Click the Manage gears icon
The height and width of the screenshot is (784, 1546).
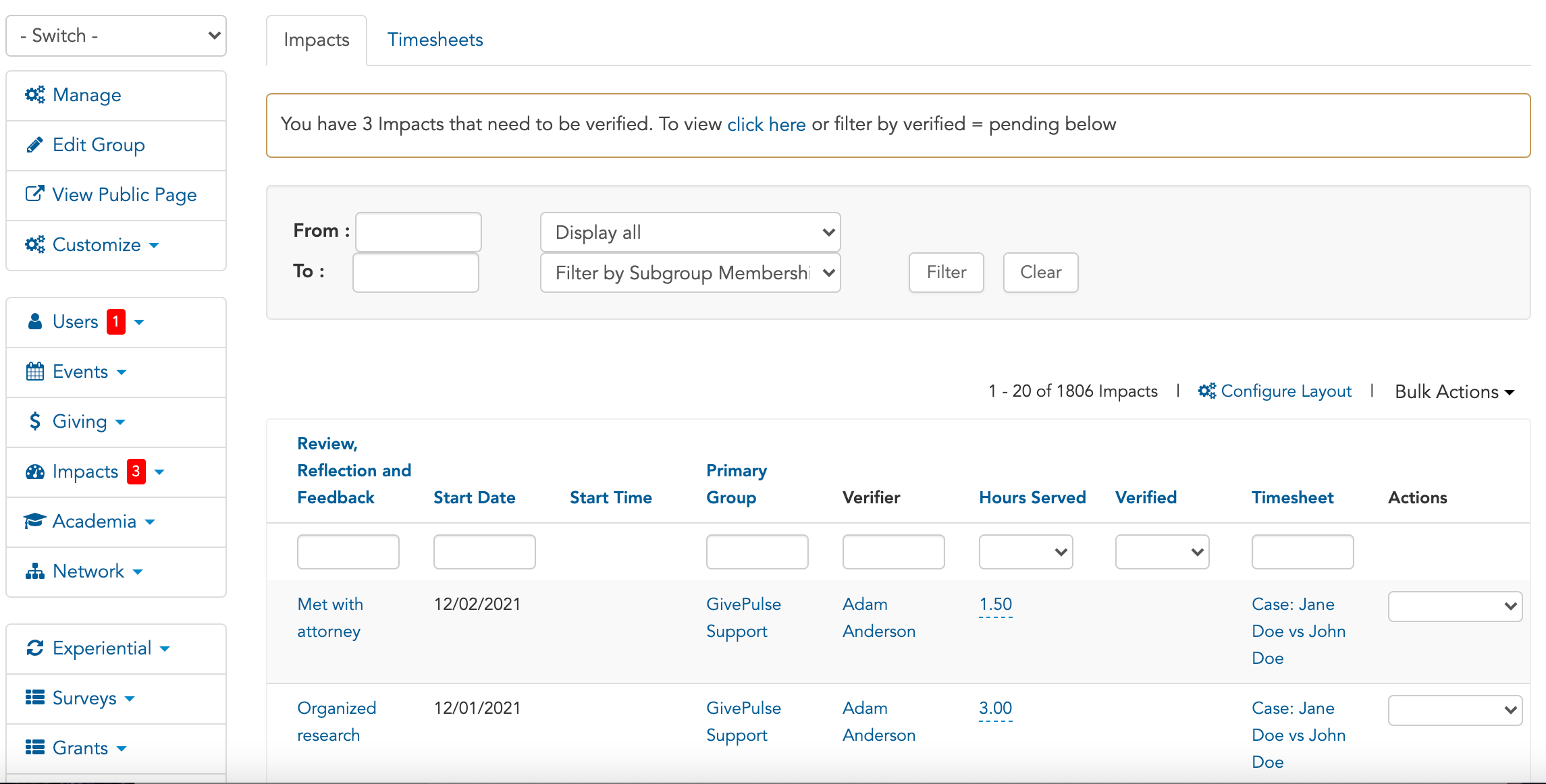(x=35, y=94)
